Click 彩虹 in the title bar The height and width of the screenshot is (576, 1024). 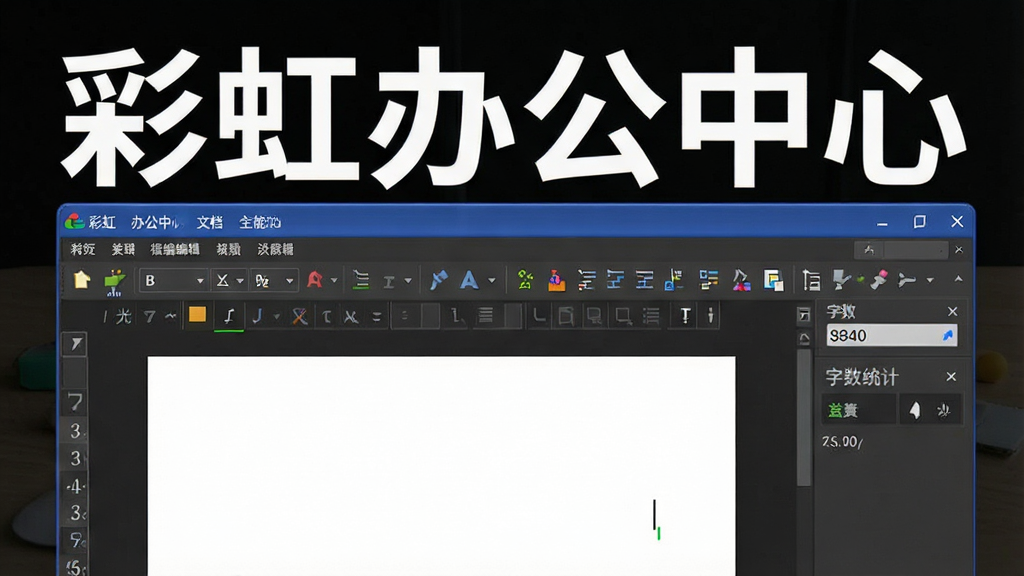click(102, 223)
